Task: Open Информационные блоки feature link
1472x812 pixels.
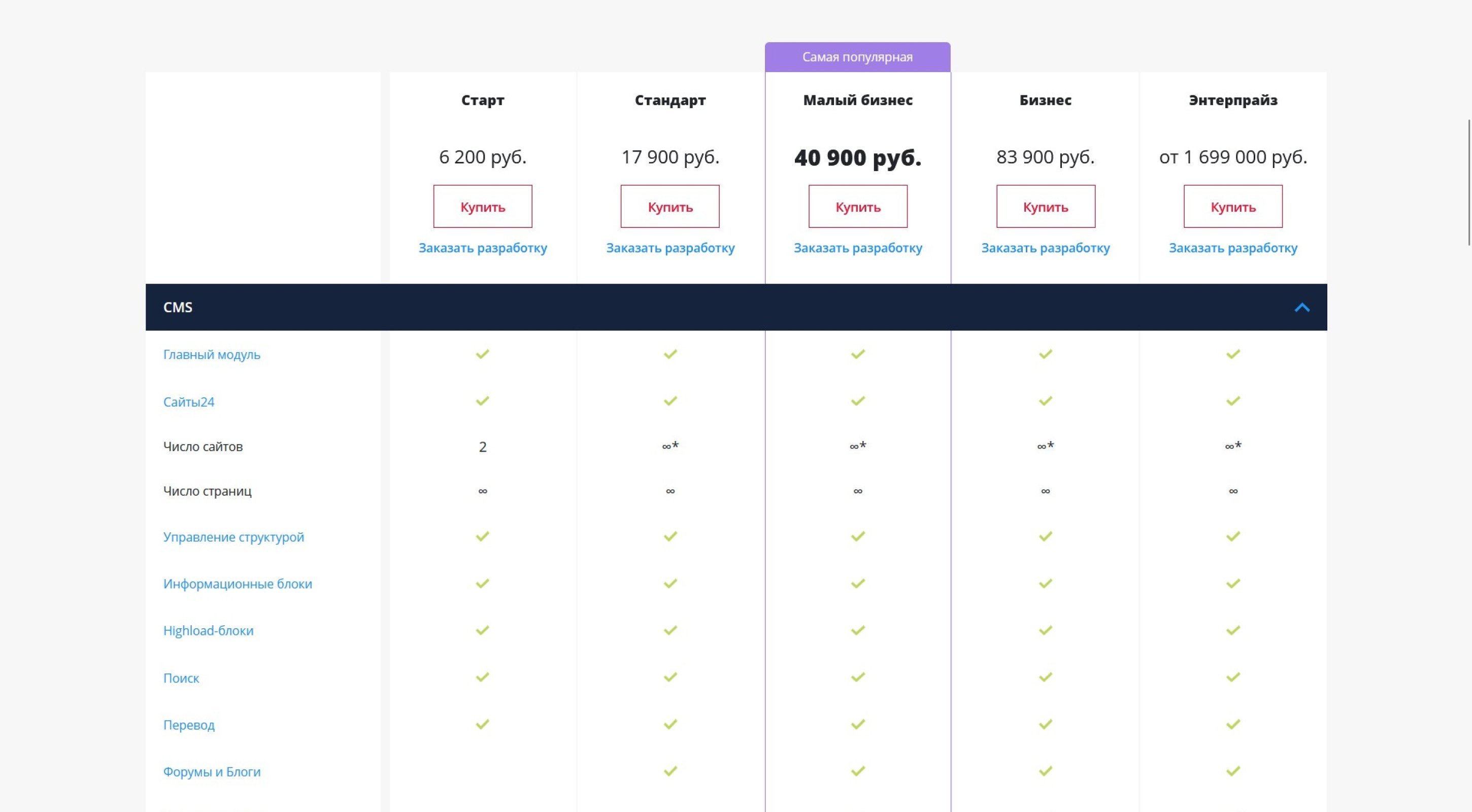Action: pos(237,584)
